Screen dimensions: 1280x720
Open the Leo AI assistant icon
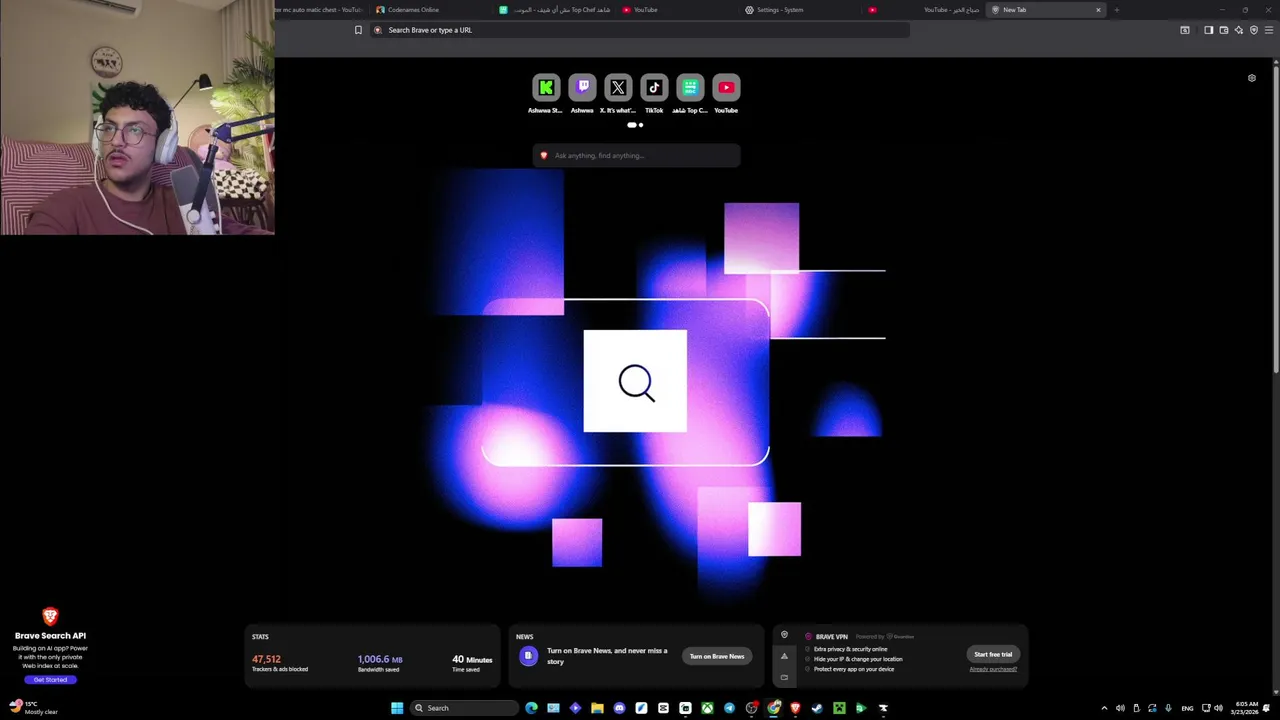(1238, 30)
